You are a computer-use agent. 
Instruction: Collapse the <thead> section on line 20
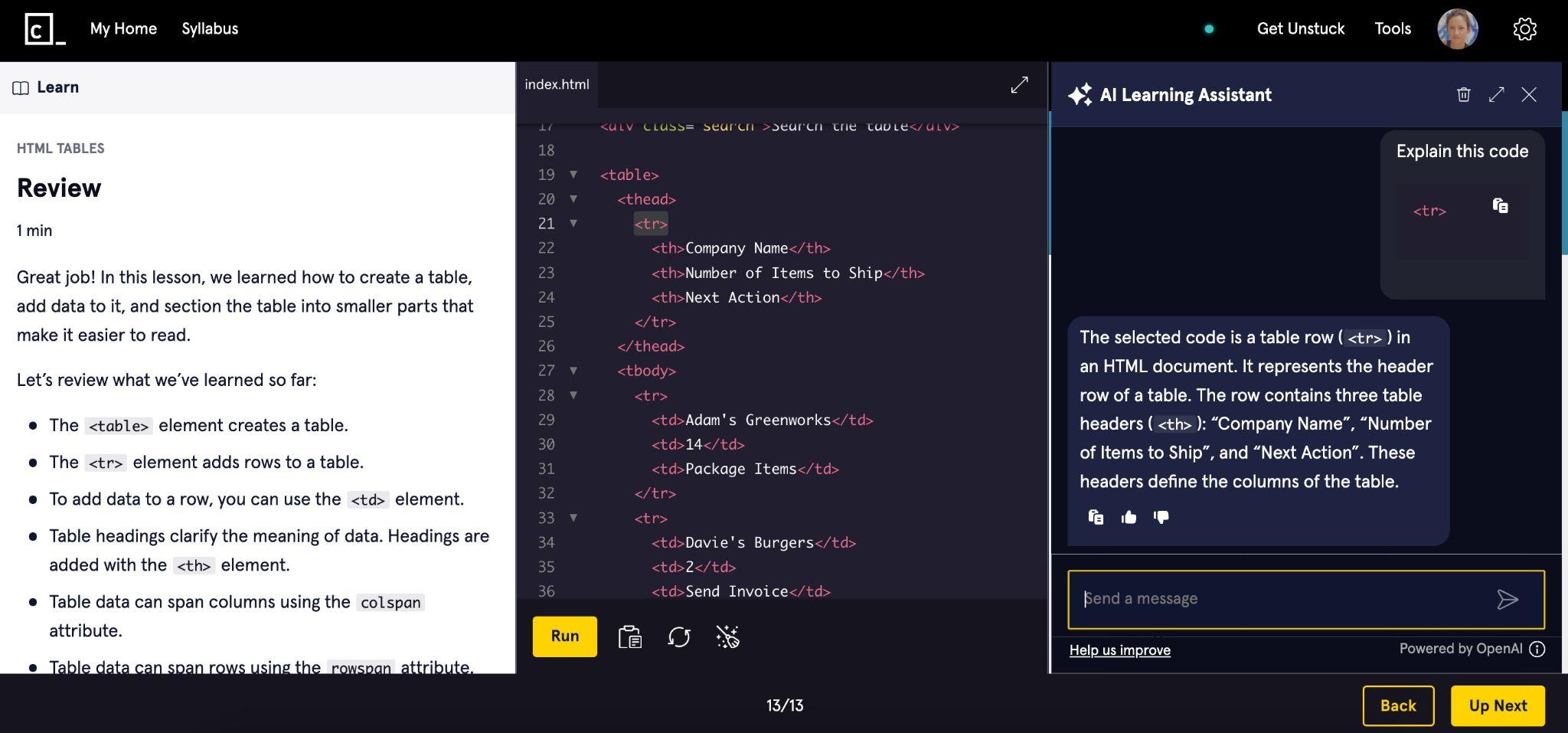[x=573, y=199]
